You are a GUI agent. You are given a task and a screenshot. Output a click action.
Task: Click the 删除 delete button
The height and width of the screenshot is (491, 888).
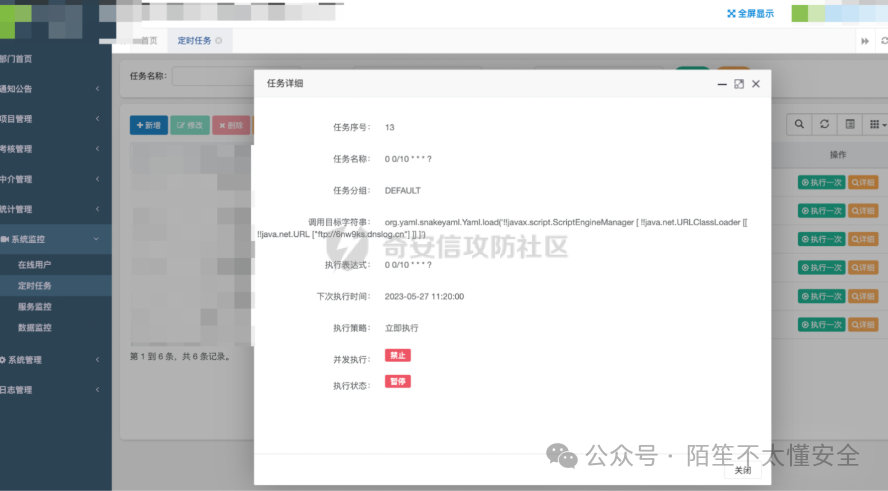coord(231,125)
